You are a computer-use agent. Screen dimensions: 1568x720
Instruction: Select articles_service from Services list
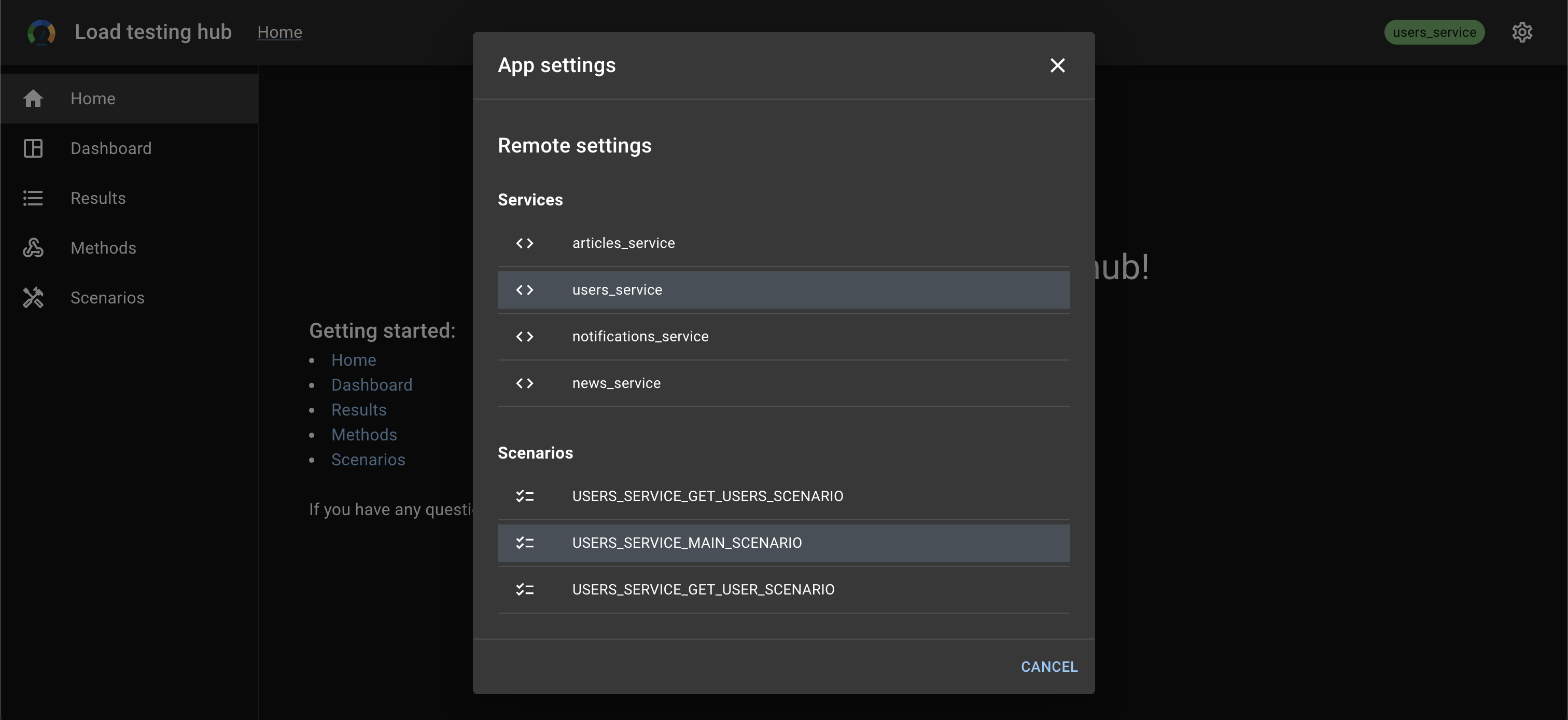click(x=783, y=243)
